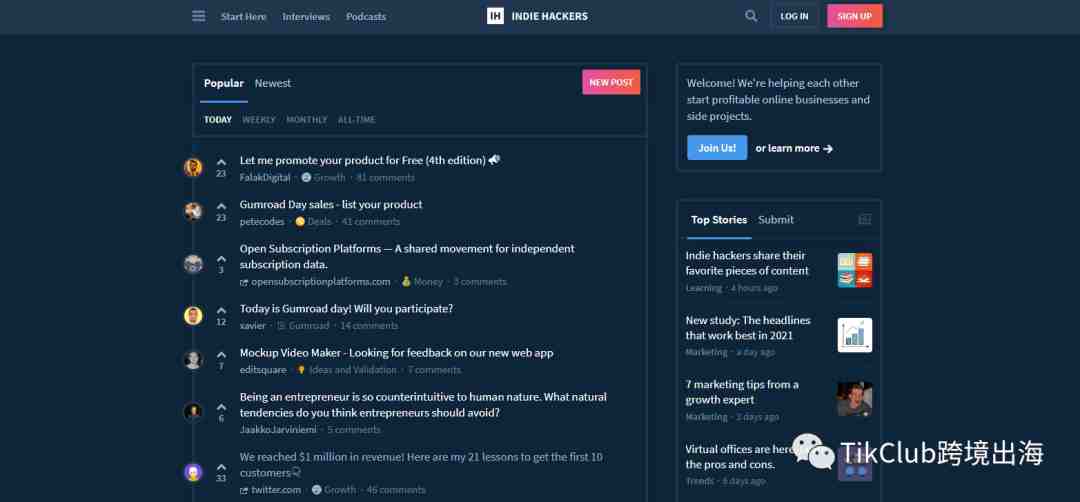Switch to the Popular tab
The image size is (1080, 502).
click(x=224, y=83)
